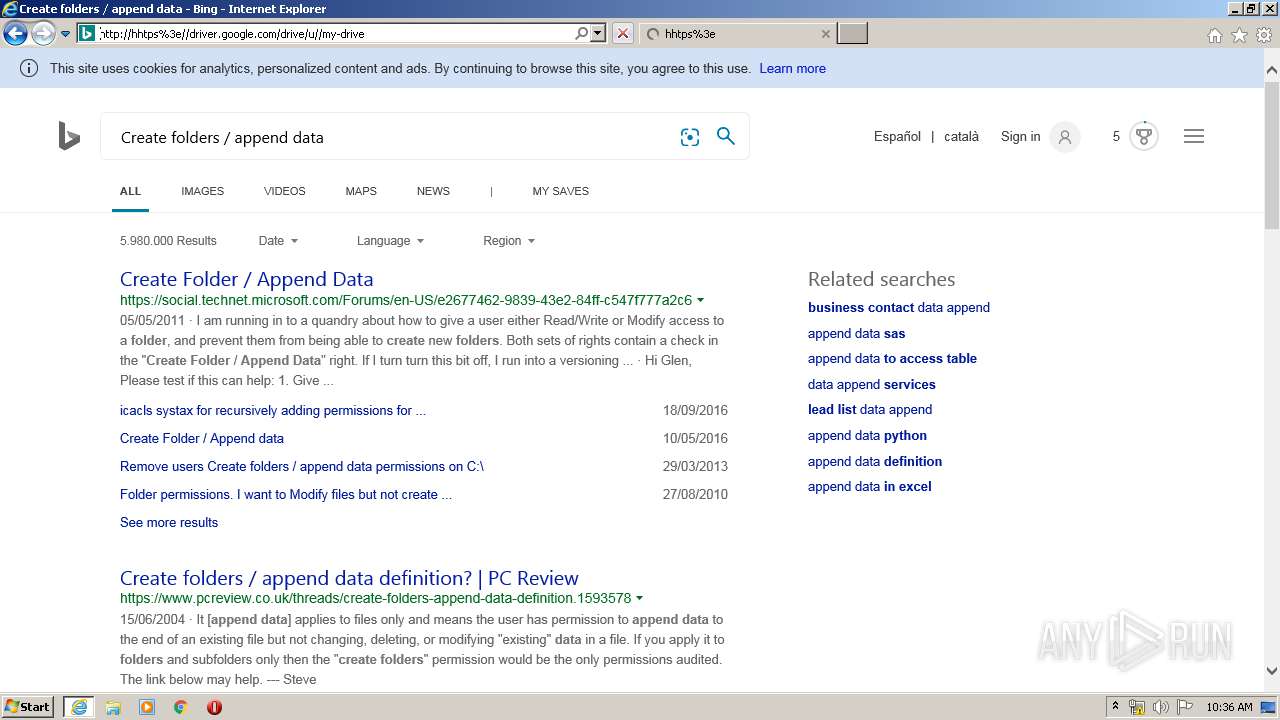This screenshot has width=1280, height=720.
Task: Open related search data append services
Action: click(872, 384)
